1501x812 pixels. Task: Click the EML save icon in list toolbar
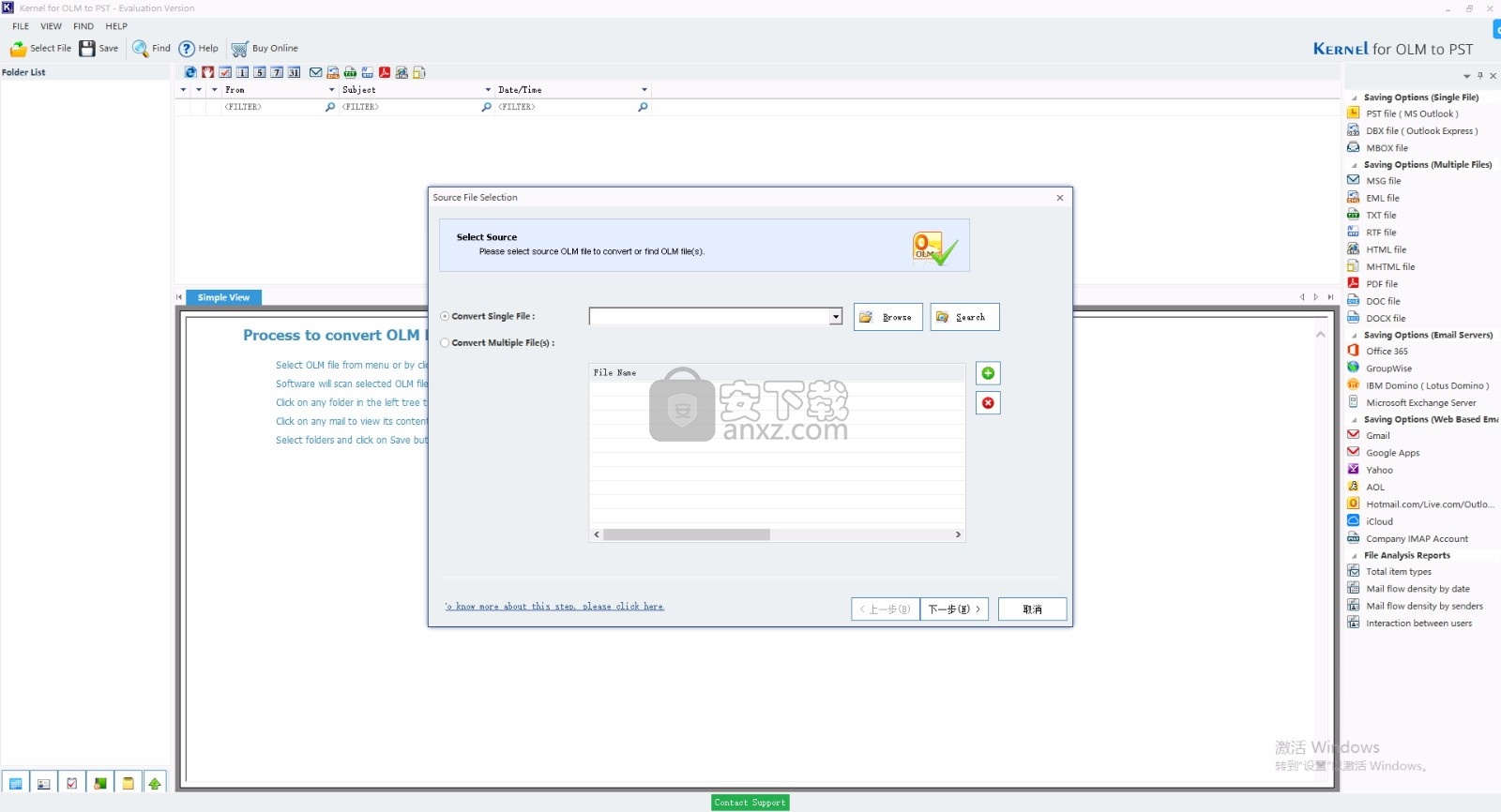(333, 72)
